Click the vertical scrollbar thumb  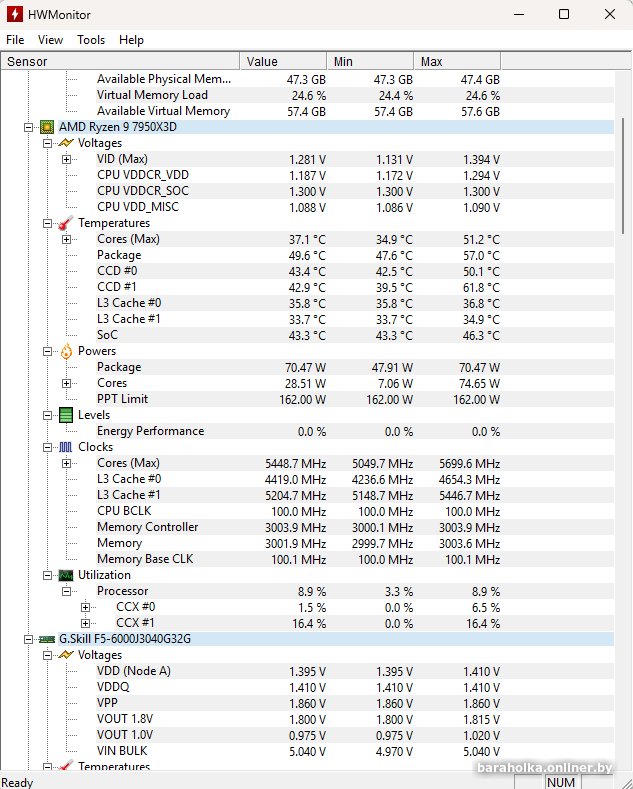tap(623, 176)
